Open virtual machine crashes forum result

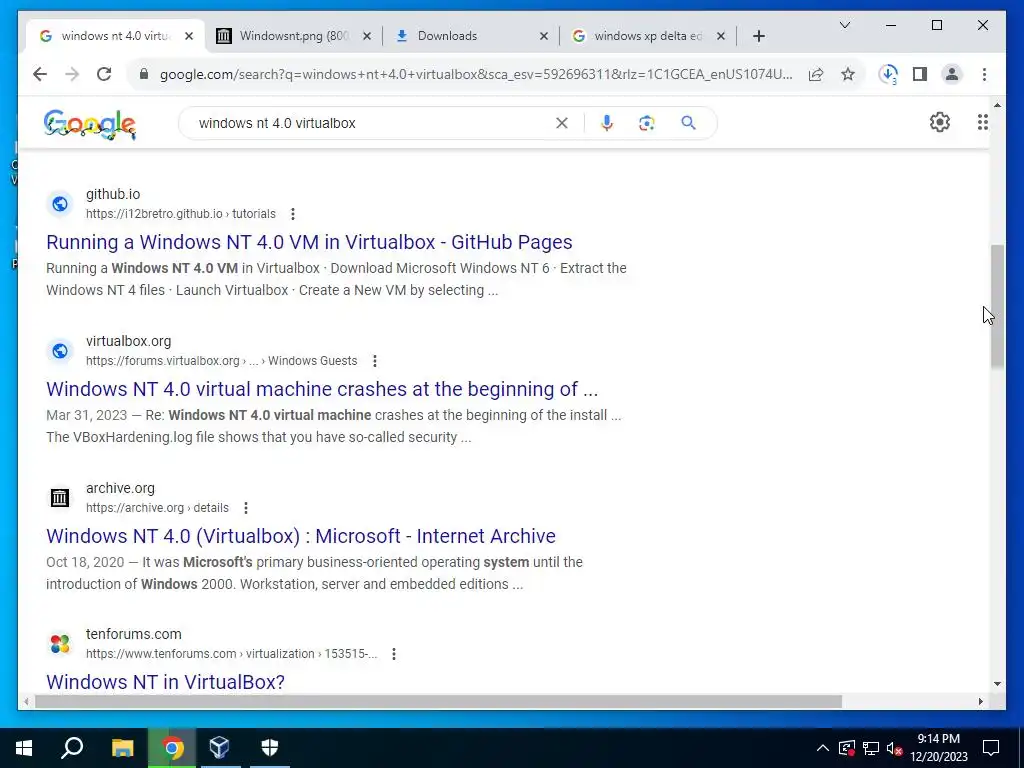322,389
